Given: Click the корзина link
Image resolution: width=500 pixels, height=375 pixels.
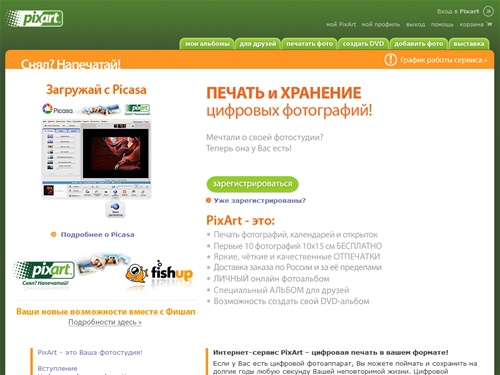Looking at the screenshot, I should click(471, 24).
